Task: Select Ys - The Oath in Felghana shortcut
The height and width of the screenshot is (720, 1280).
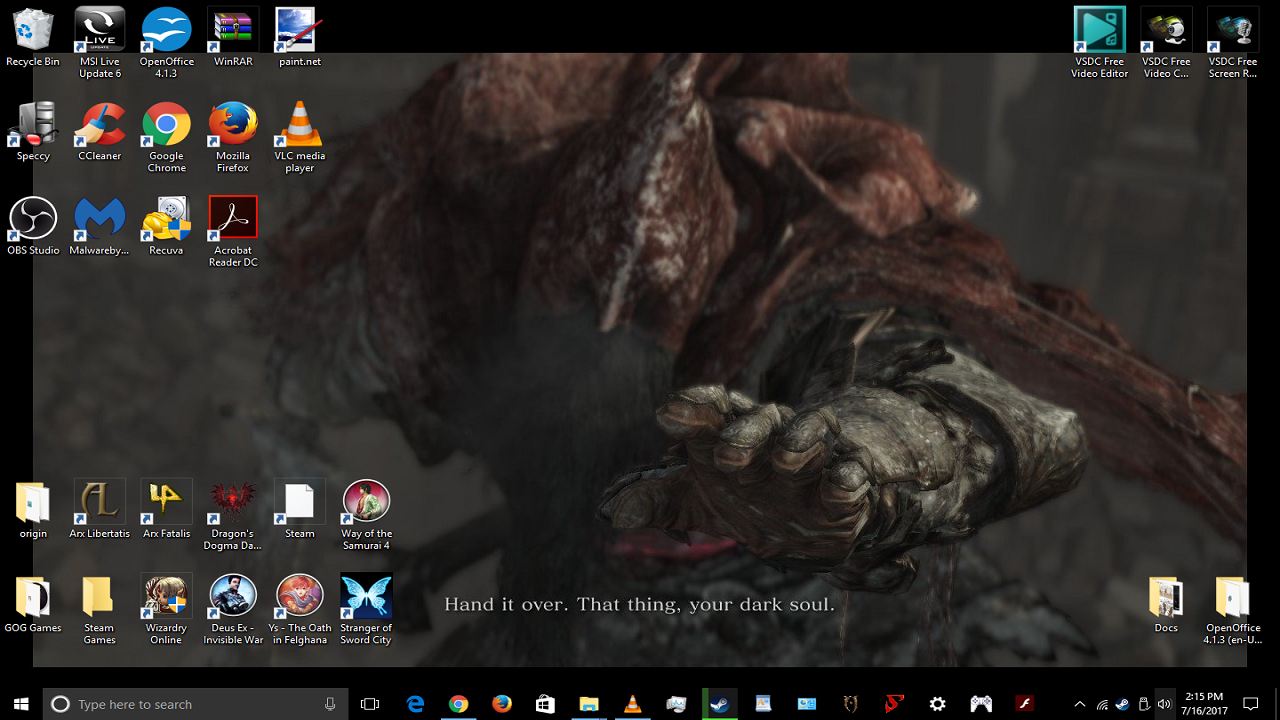Action: tap(300, 609)
